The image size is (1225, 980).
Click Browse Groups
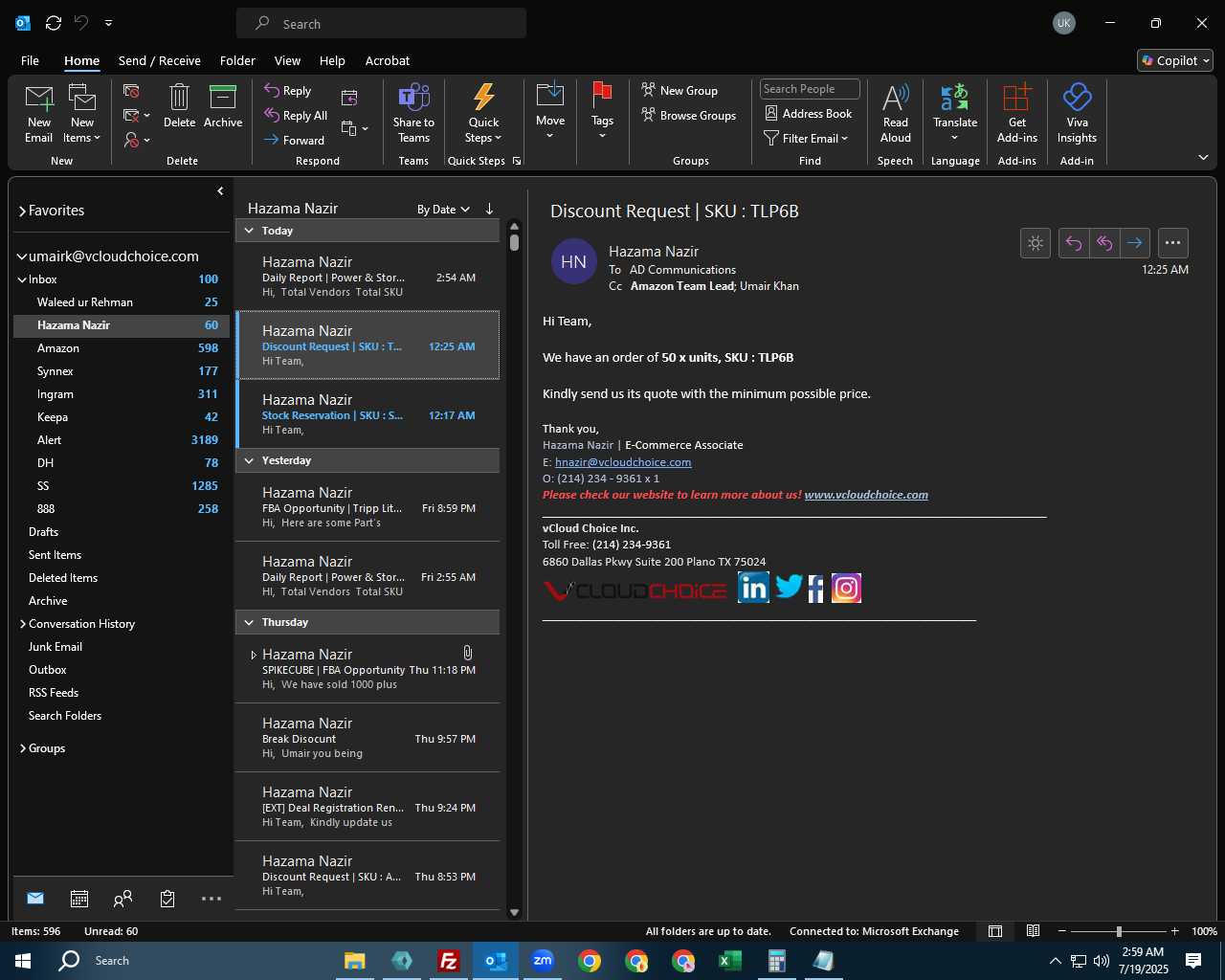pyautogui.click(x=689, y=116)
